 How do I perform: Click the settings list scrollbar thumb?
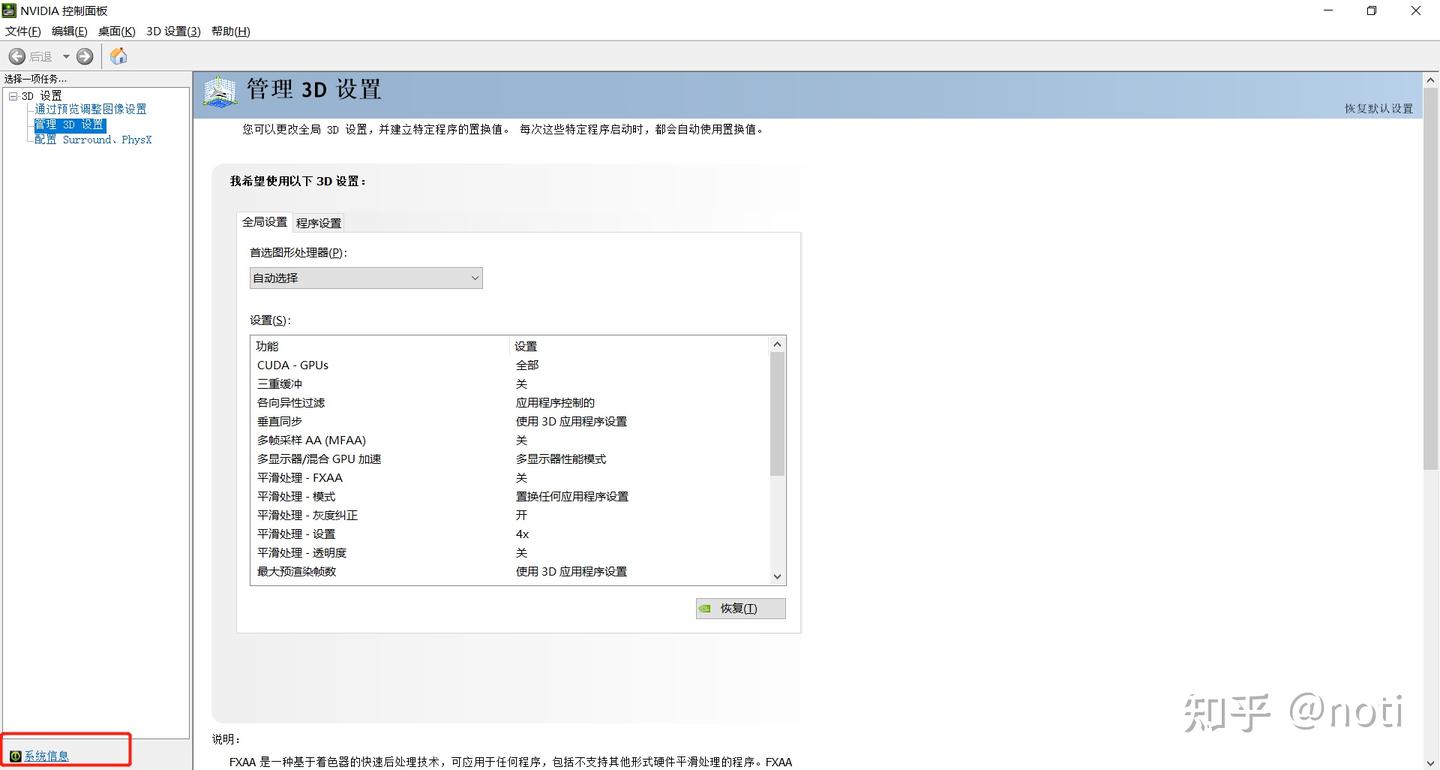pyautogui.click(x=777, y=414)
